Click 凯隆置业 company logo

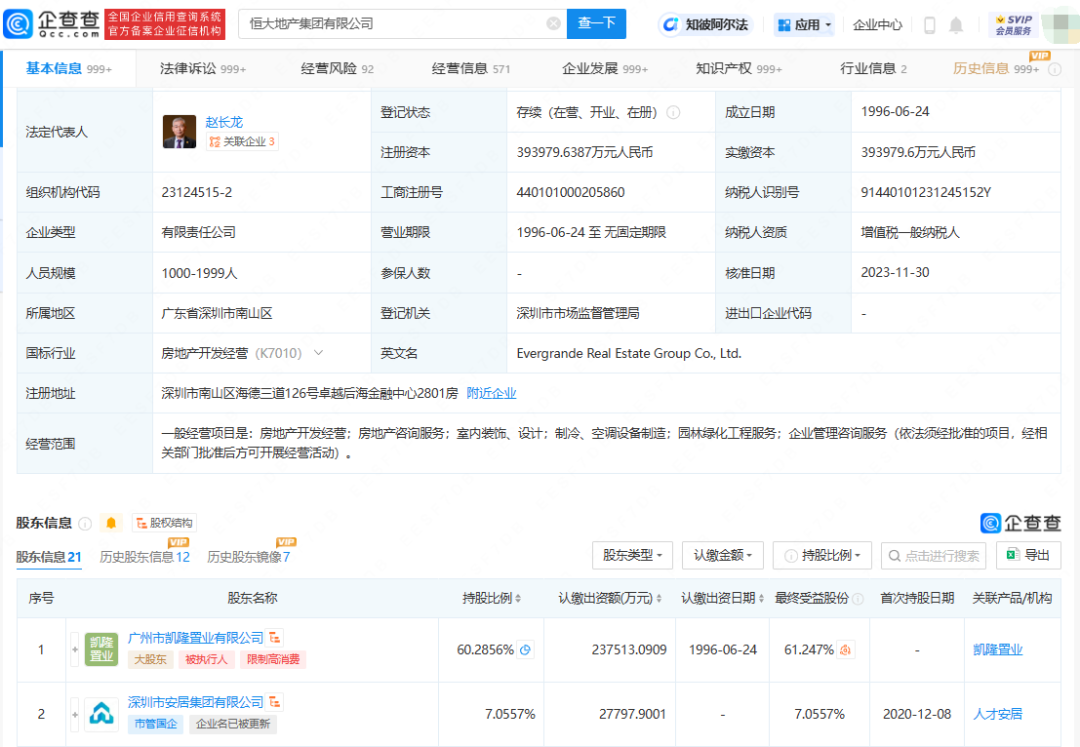click(101, 649)
